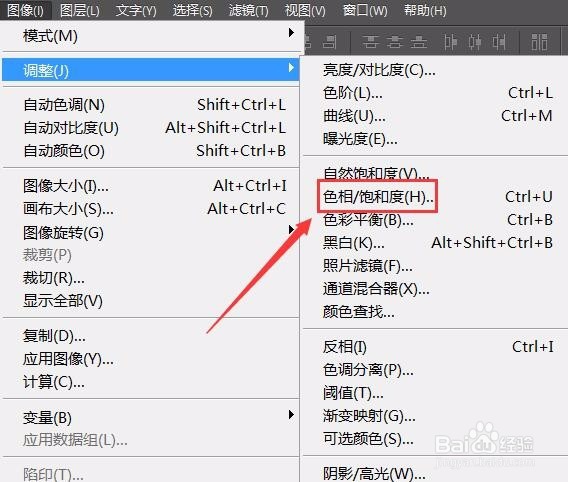Expand the 调整(J) submenu arrow
The height and width of the screenshot is (482, 568).
point(291,67)
